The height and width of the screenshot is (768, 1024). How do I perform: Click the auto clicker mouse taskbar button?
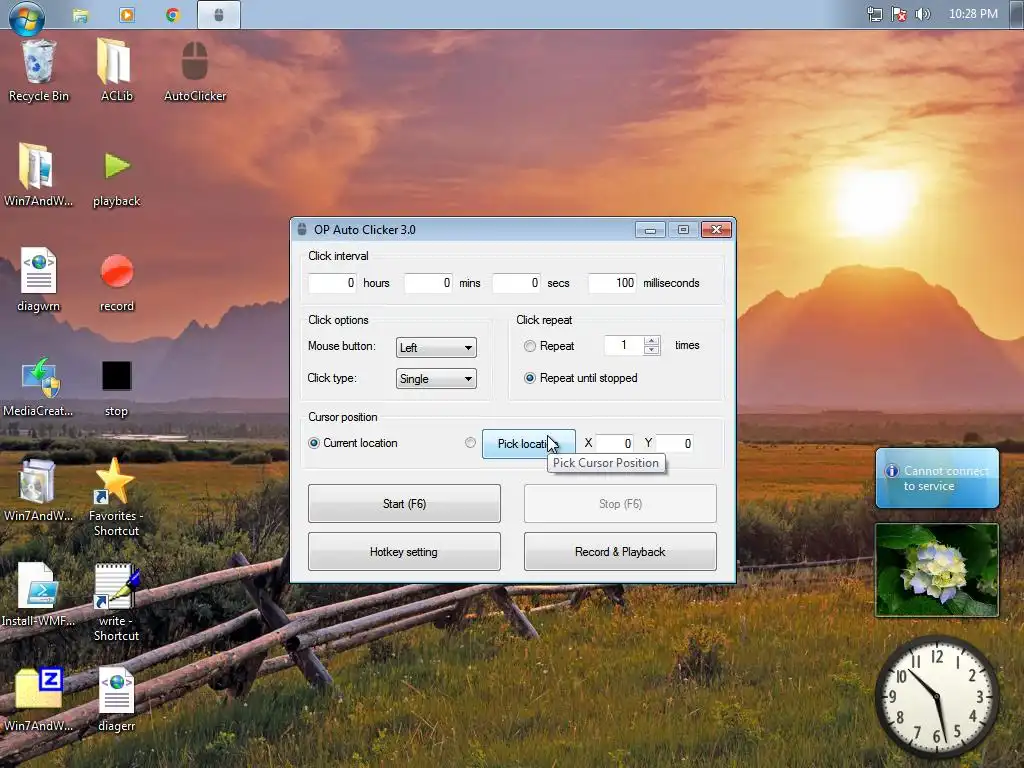tap(219, 15)
